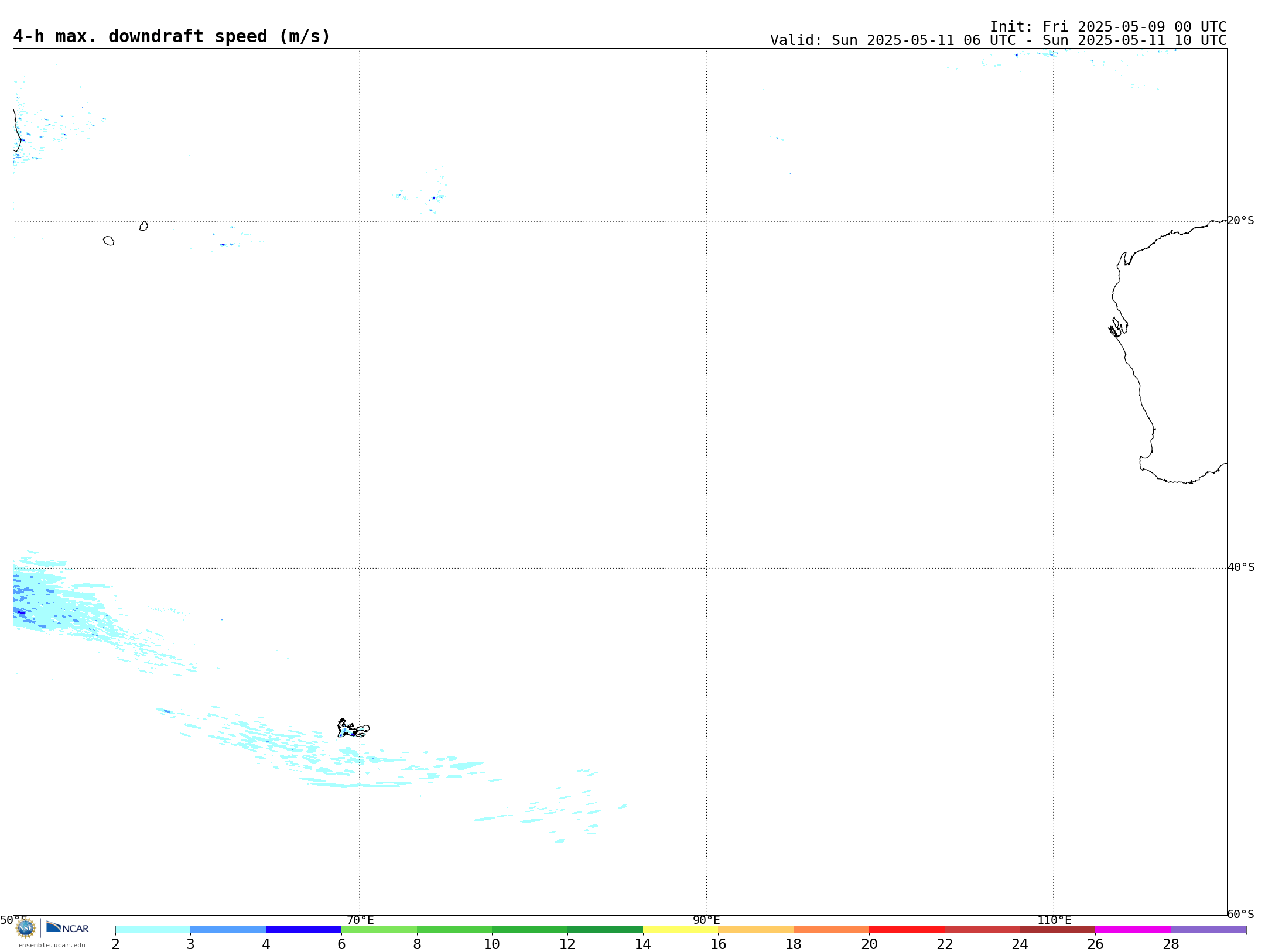Select the red 20-22 colorbar swatch
This screenshot has height=952, width=1265.
coord(907,930)
